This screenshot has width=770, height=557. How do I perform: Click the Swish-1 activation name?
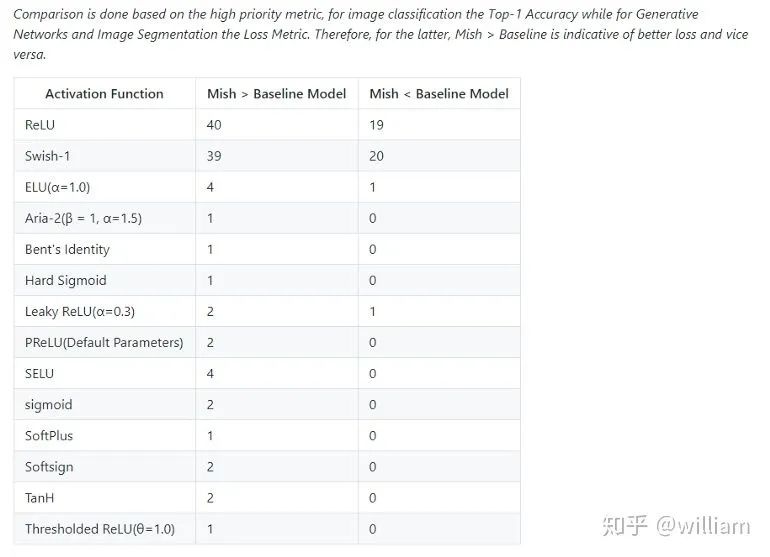pyautogui.click(x=48, y=156)
